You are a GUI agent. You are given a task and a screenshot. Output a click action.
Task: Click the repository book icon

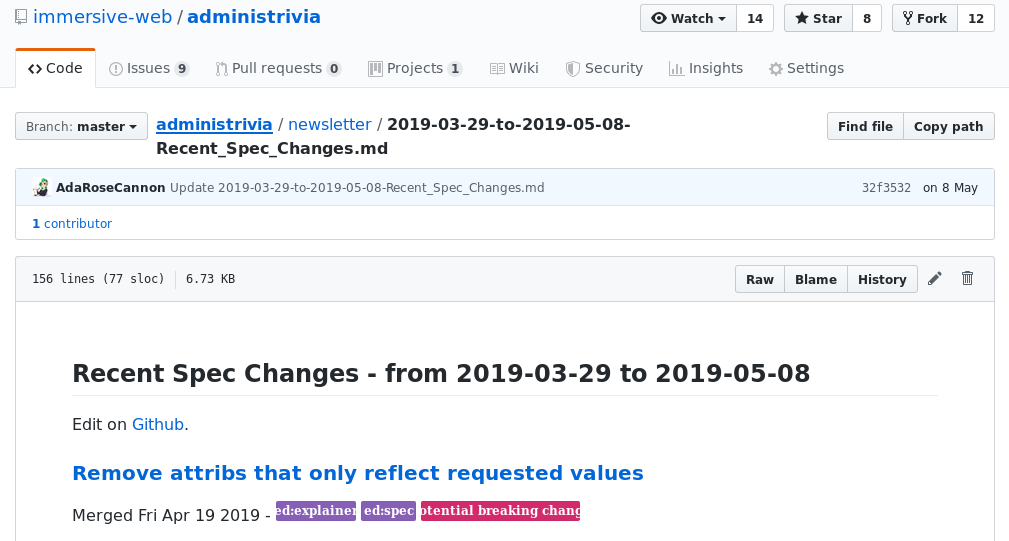click(x=21, y=18)
